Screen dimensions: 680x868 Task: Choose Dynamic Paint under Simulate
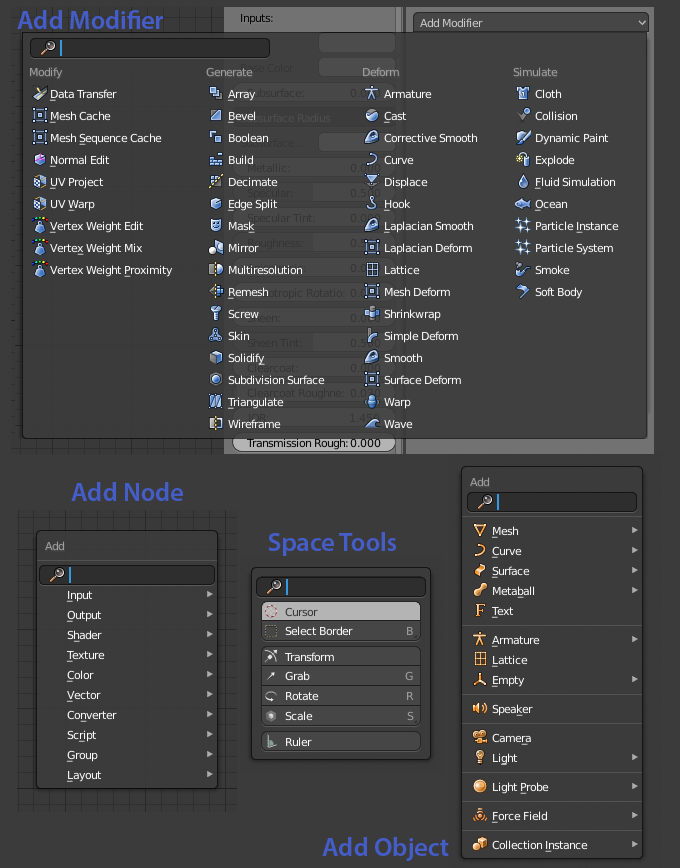pyautogui.click(x=571, y=137)
